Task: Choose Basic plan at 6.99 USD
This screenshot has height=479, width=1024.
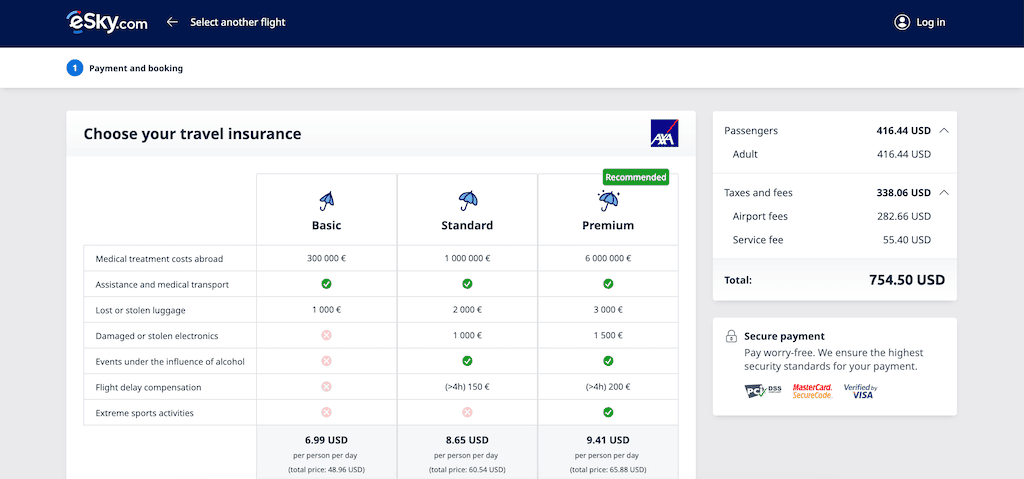Action: click(x=326, y=439)
